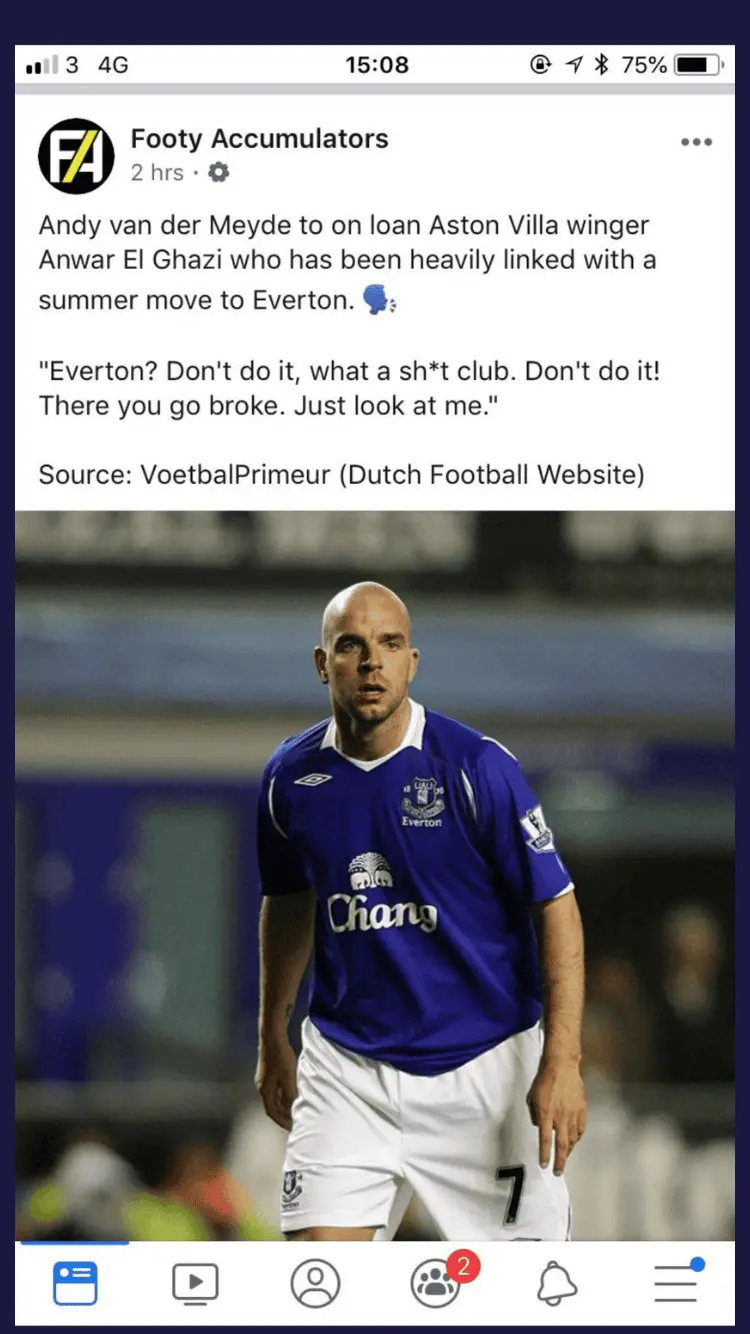This screenshot has height=1334, width=750.
Task: Open the News Feed tab icon
Action: point(75,1283)
